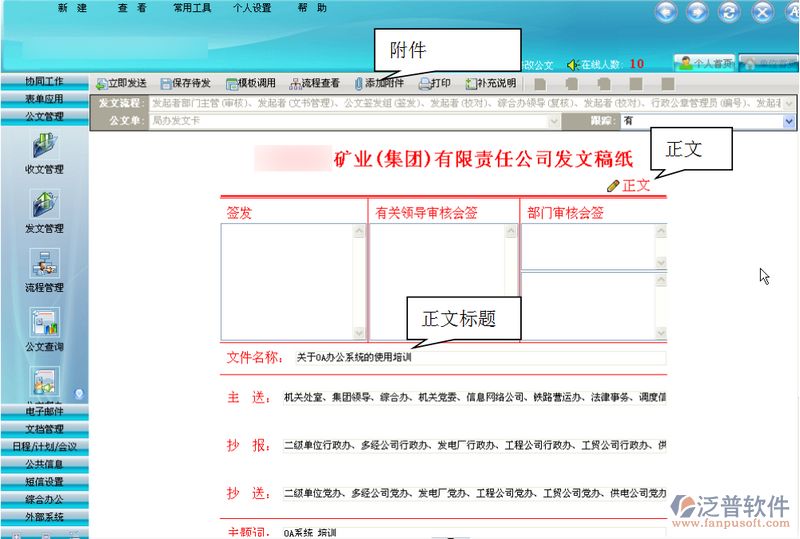Click the 主送 recipients field
The image size is (800, 539).
click(x=474, y=398)
